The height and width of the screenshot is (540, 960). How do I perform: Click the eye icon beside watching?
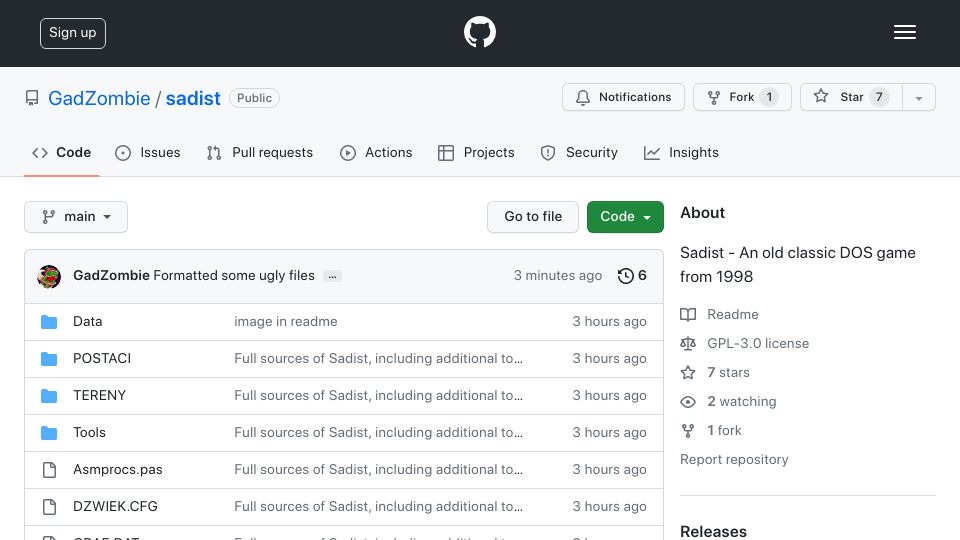pyautogui.click(x=688, y=402)
